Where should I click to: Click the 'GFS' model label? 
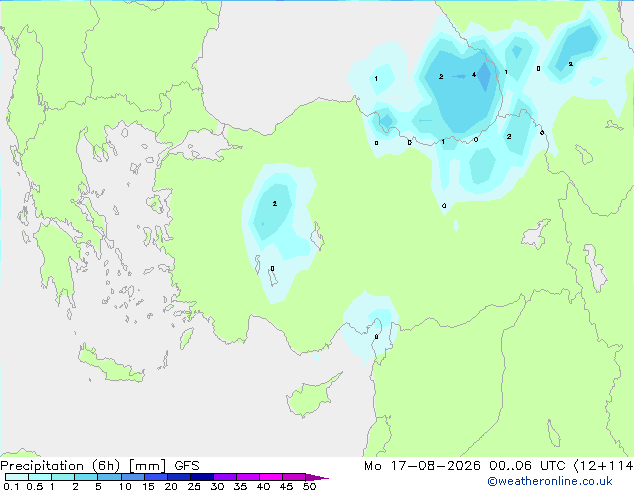click(187, 466)
